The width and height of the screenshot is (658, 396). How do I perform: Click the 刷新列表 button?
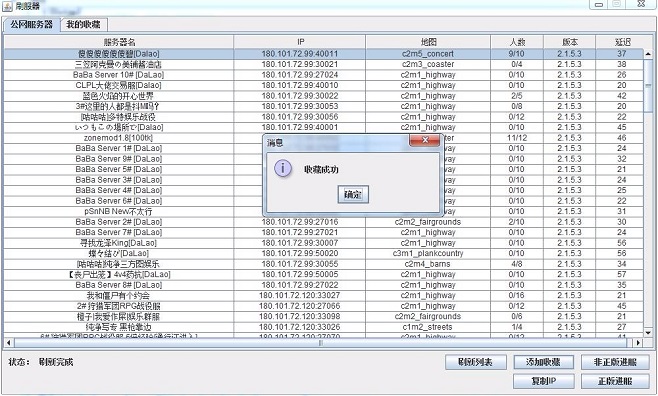(x=476, y=362)
